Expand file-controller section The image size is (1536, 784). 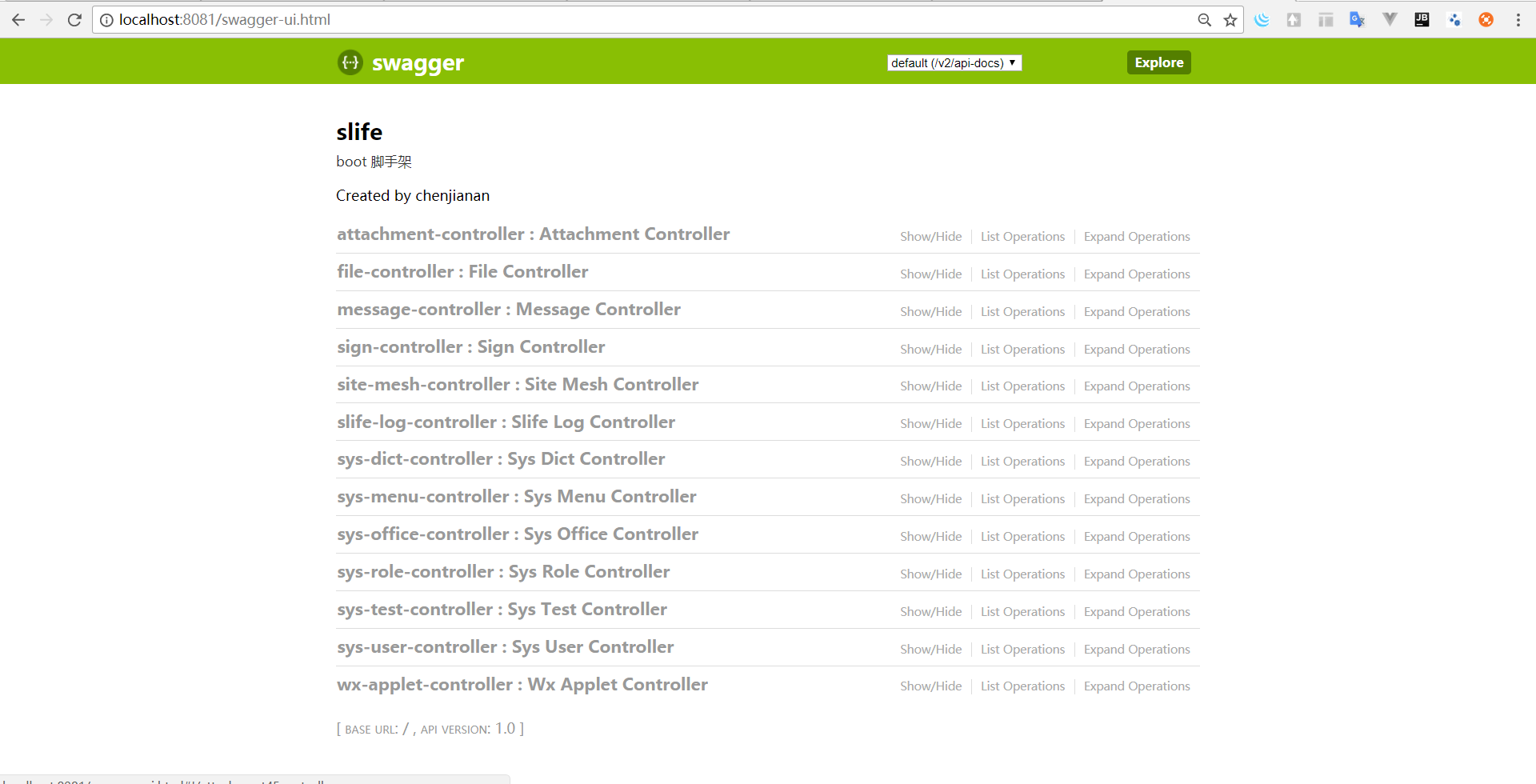click(462, 272)
